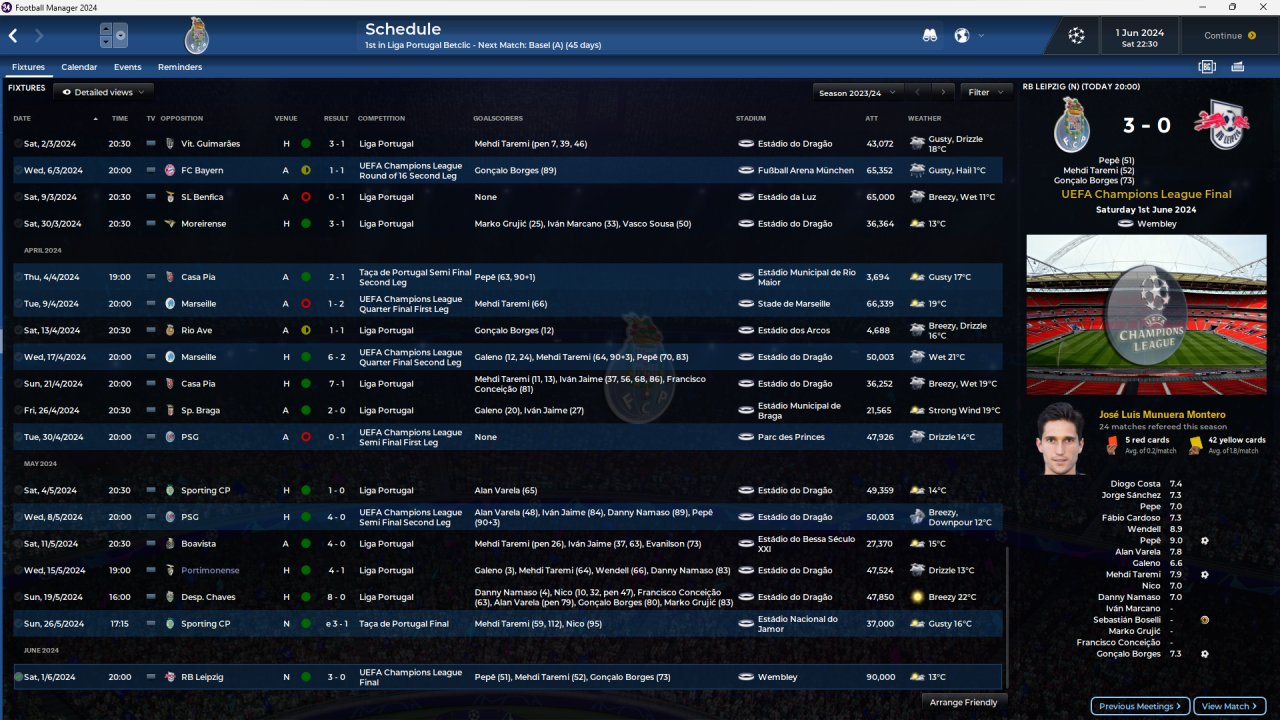Open the Events tab
The height and width of the screenshot is (720, 1280).
[127, 67]
